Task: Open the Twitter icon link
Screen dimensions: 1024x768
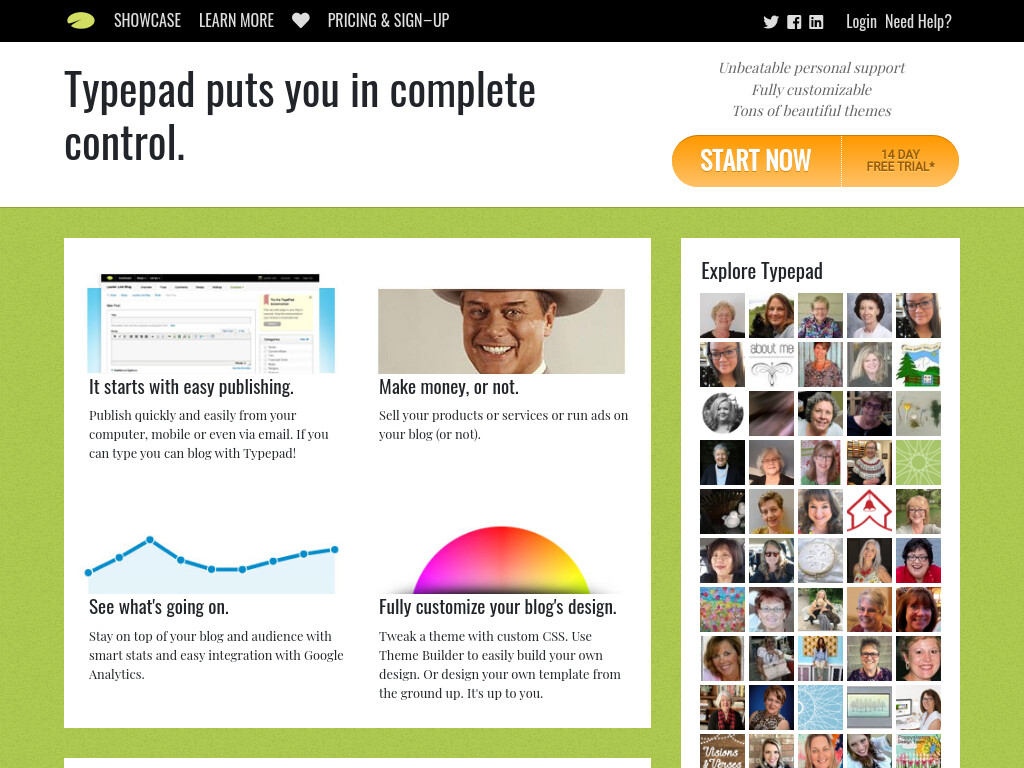Action: [771, 22]
